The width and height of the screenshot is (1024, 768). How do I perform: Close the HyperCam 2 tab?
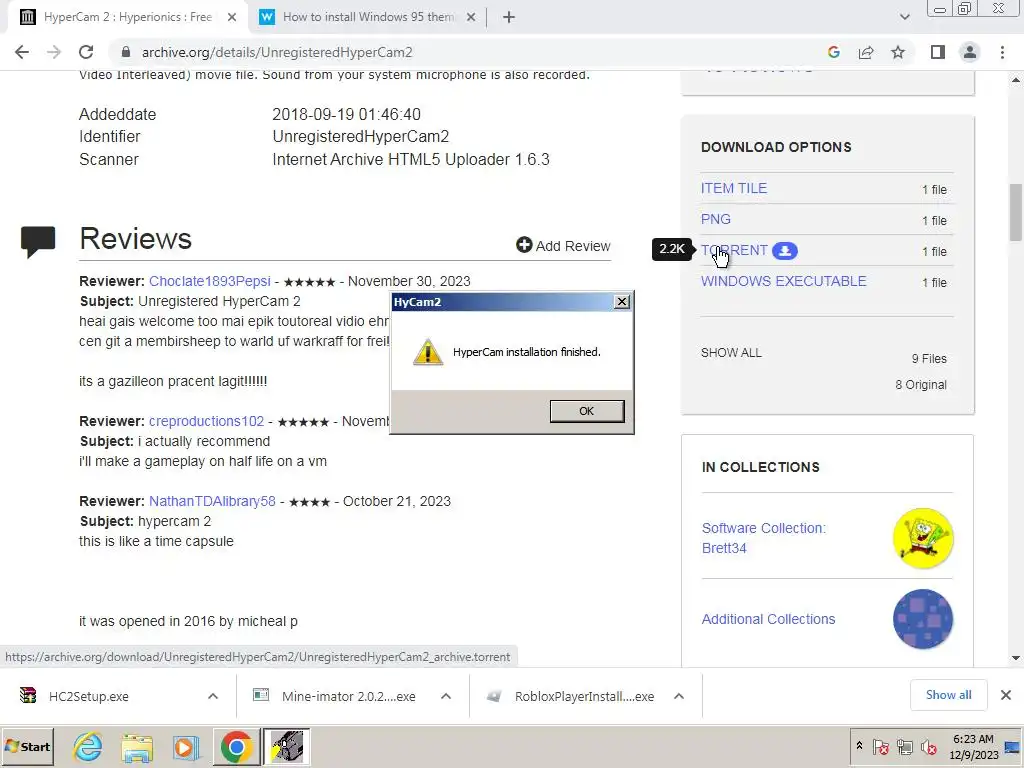point(232,18)
